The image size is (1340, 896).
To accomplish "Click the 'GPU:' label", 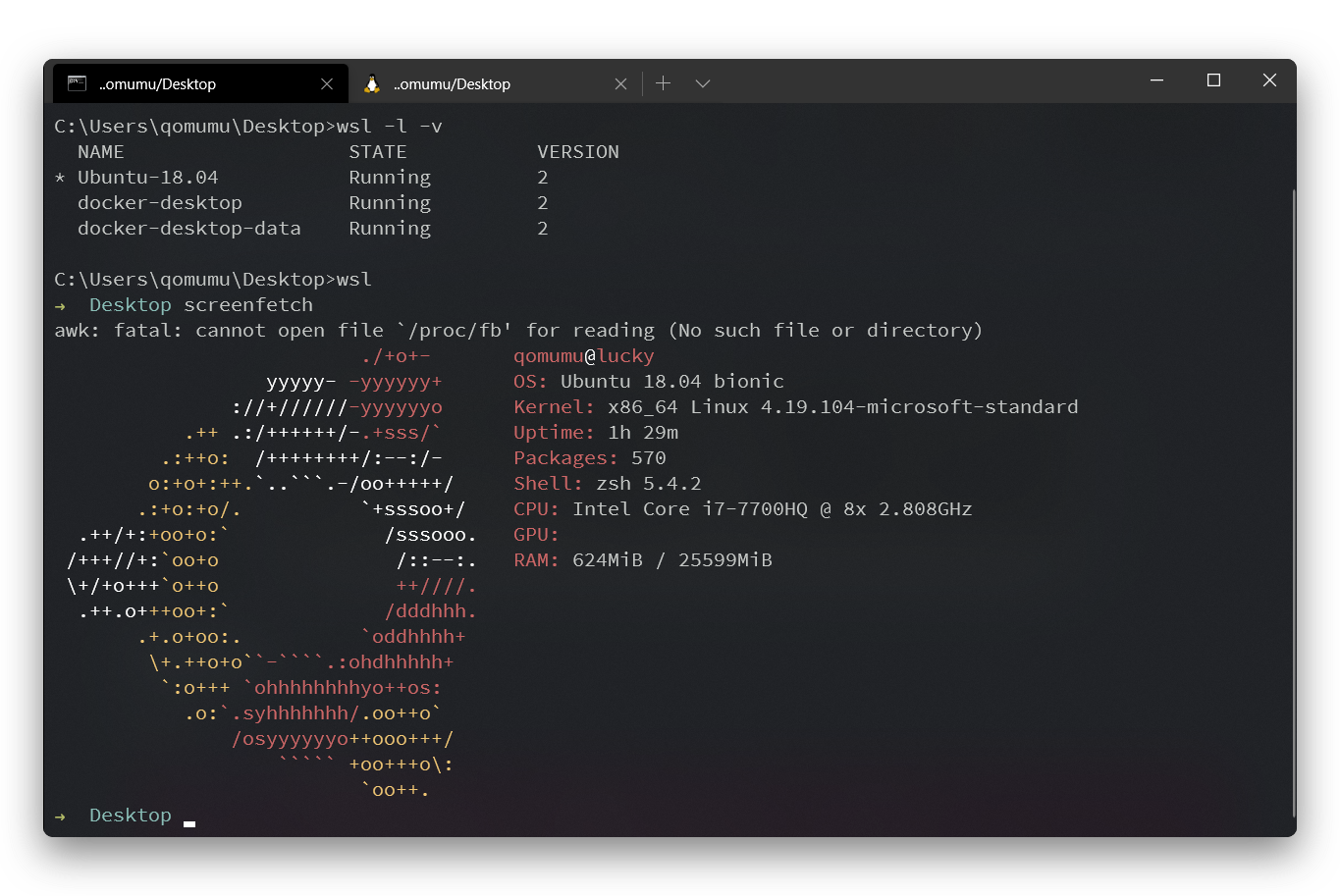I will point(536,535).
